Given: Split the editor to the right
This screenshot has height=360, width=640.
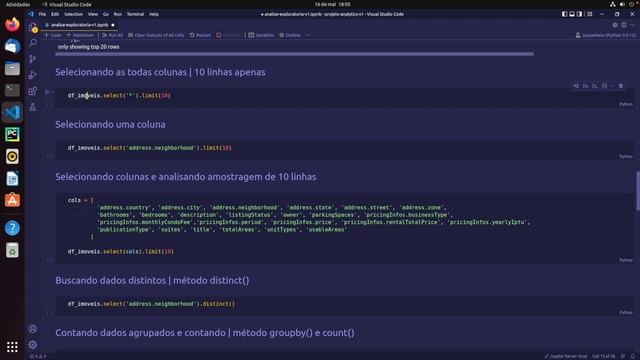Looking at the screenshot, I should pyautogui.click(x=624, y=25).
